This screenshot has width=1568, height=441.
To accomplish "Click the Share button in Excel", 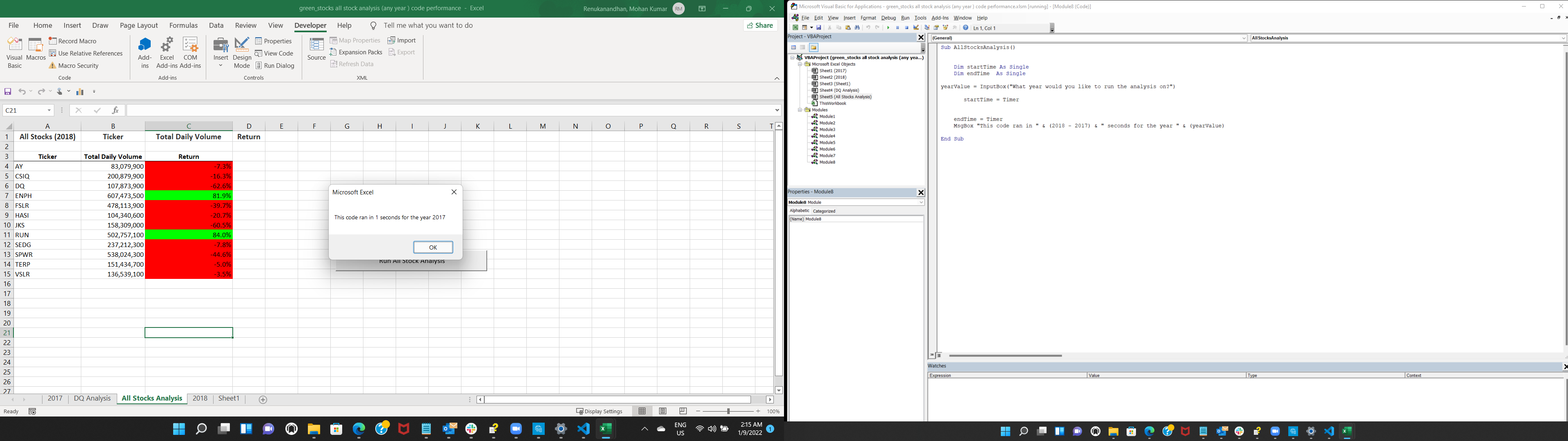I will tap(759, 26).
